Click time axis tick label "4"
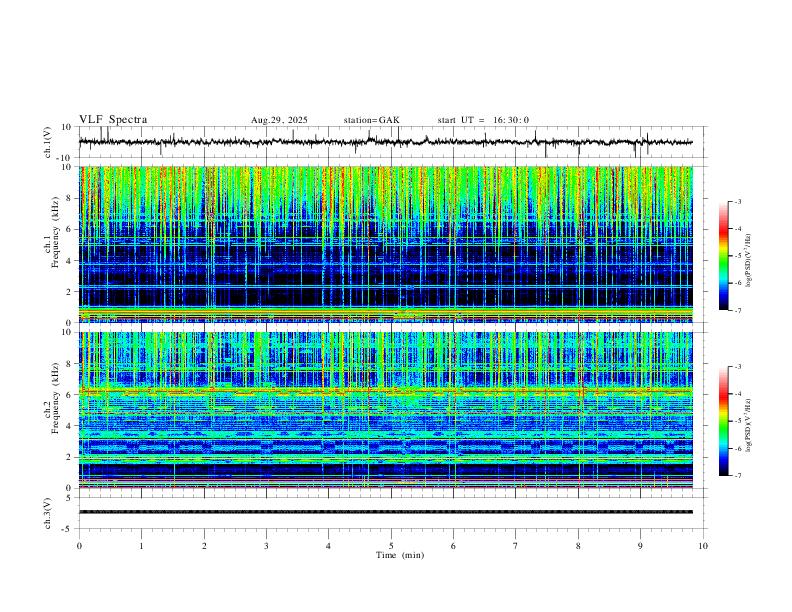Viewport: 792px width, 612px height. point(329,546)
